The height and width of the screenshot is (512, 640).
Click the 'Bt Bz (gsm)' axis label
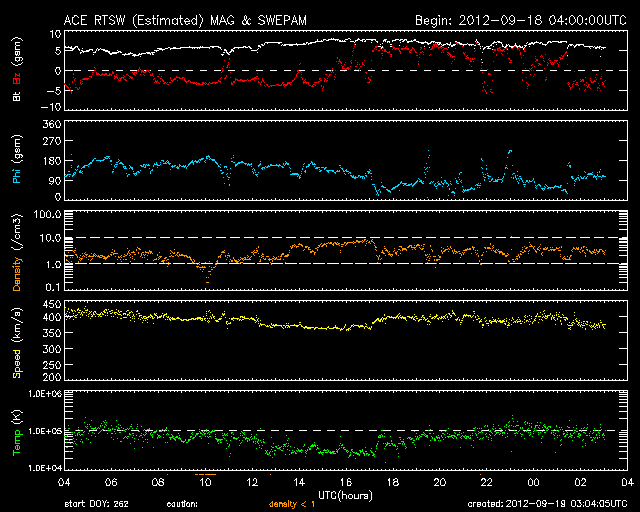pyautogui.click(x=17, y=69)
